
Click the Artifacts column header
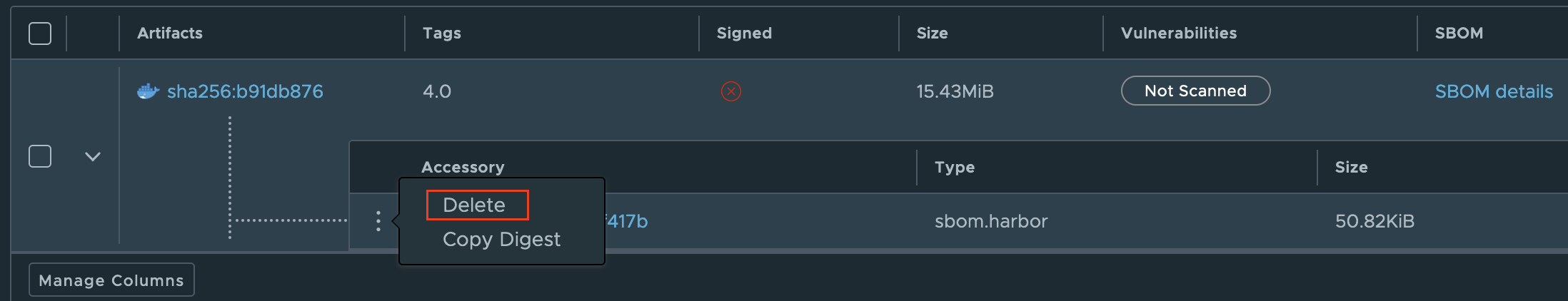[x=170, y=34]
